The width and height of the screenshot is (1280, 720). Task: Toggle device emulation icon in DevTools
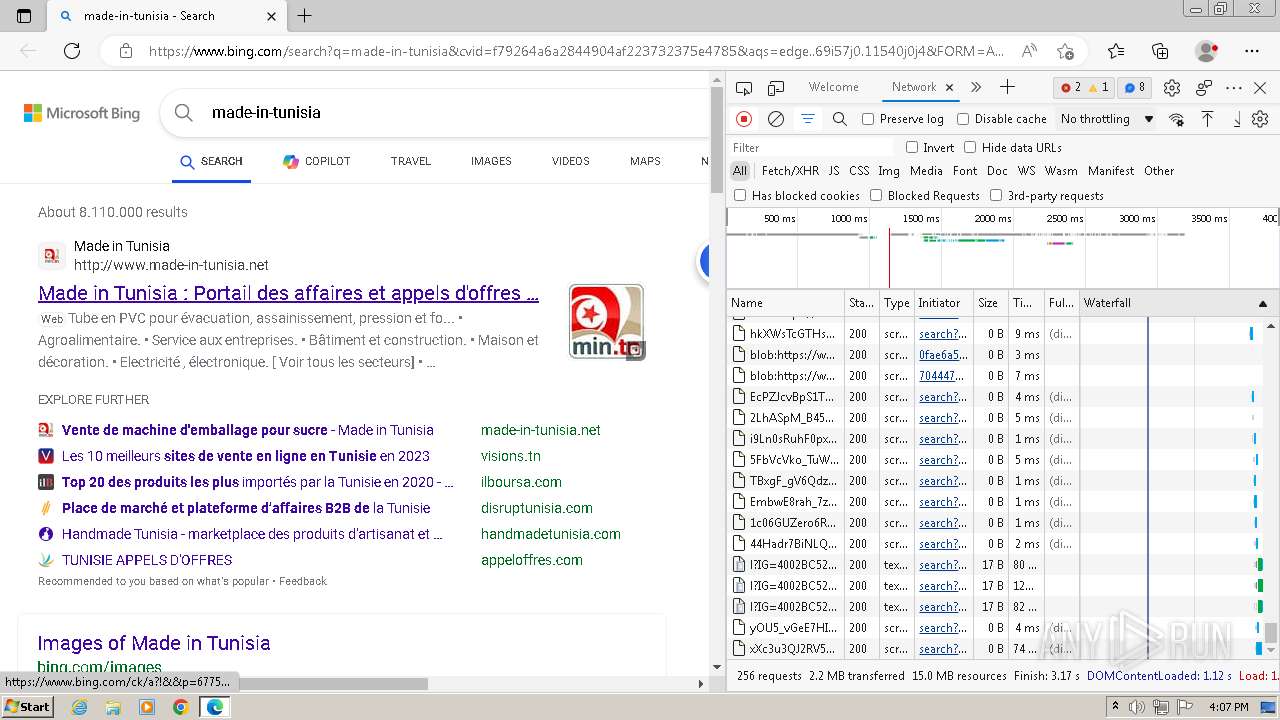(x=776, y=88)
